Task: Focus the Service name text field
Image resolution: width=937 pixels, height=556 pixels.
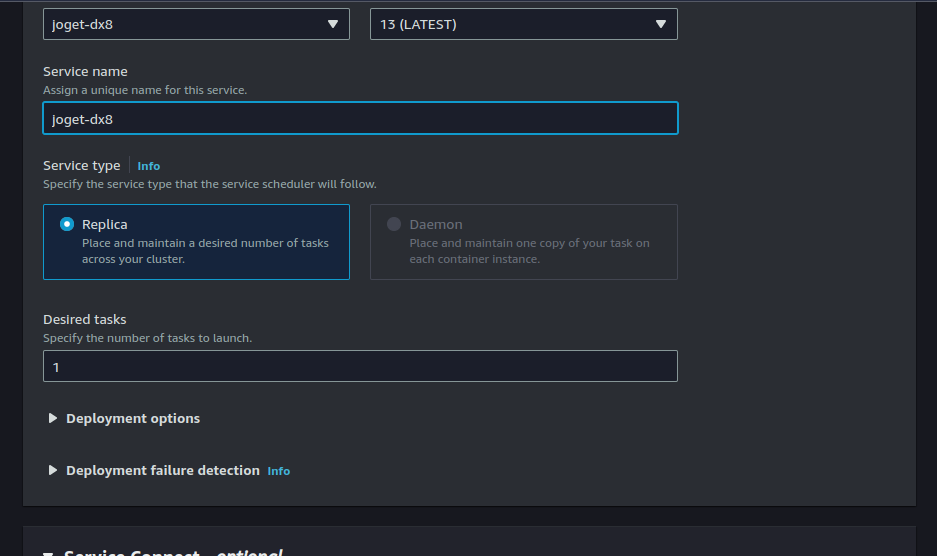Action: point(360,118)
